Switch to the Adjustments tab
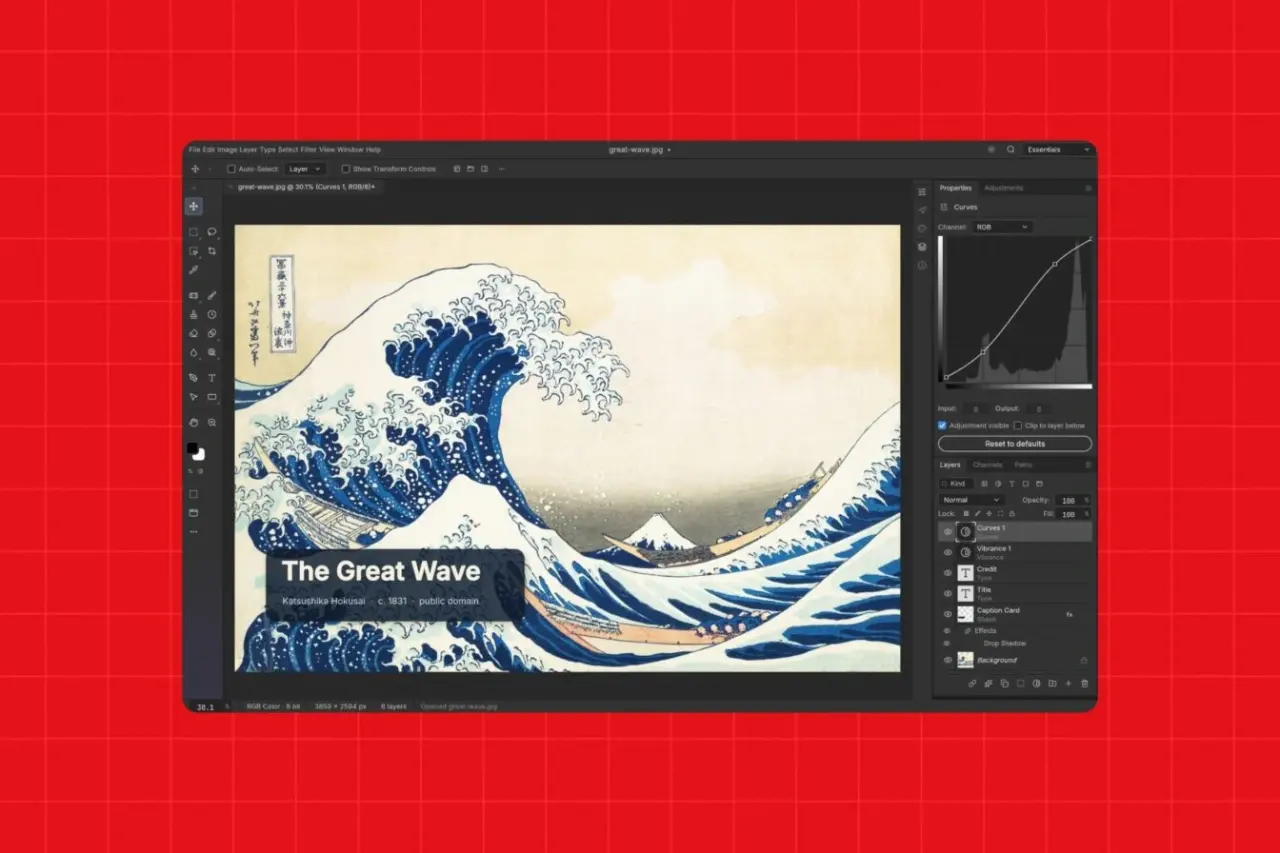The width and height of the screenshot is (1280, 853). (x=1004, y=188)
